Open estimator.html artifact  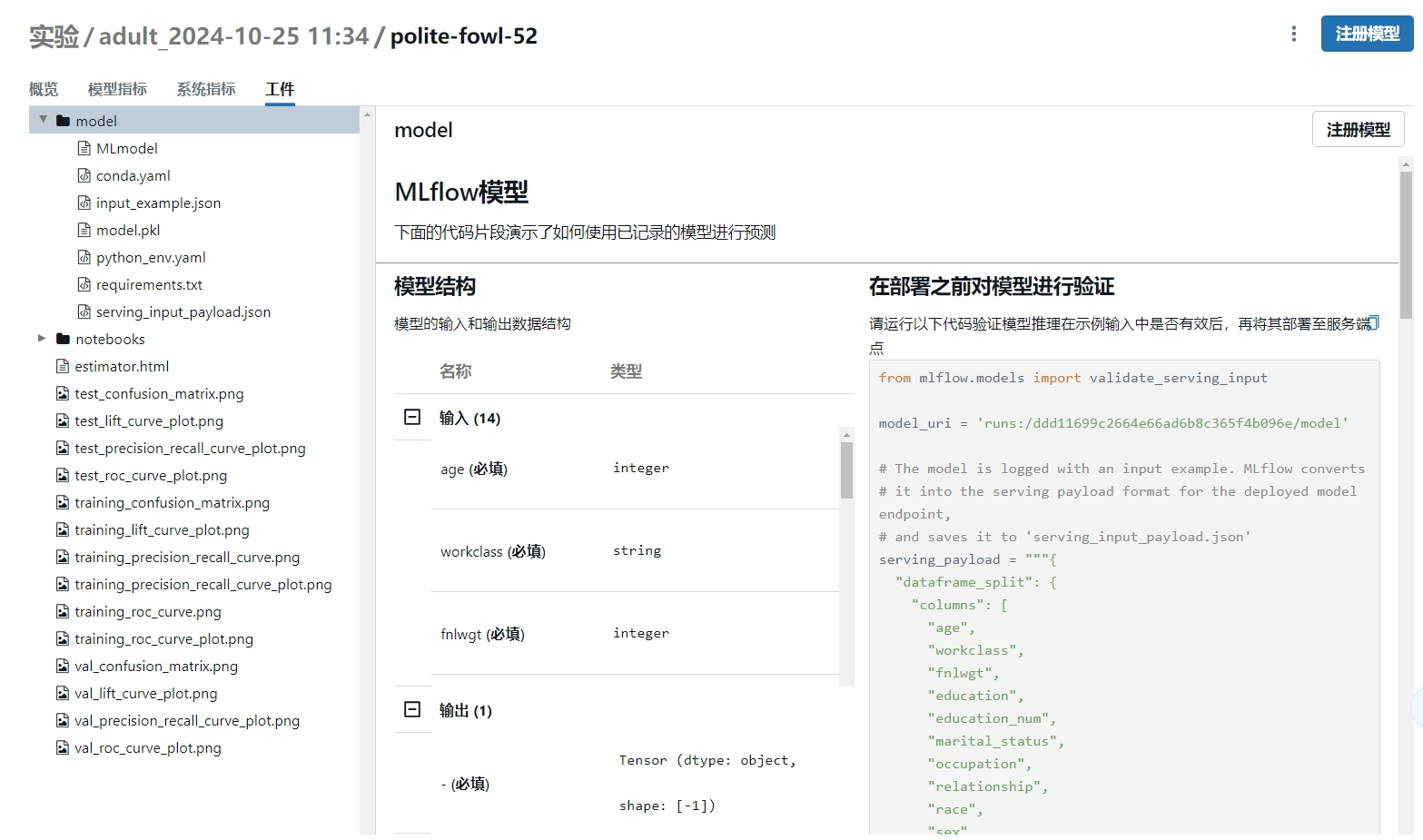point(122,366)
